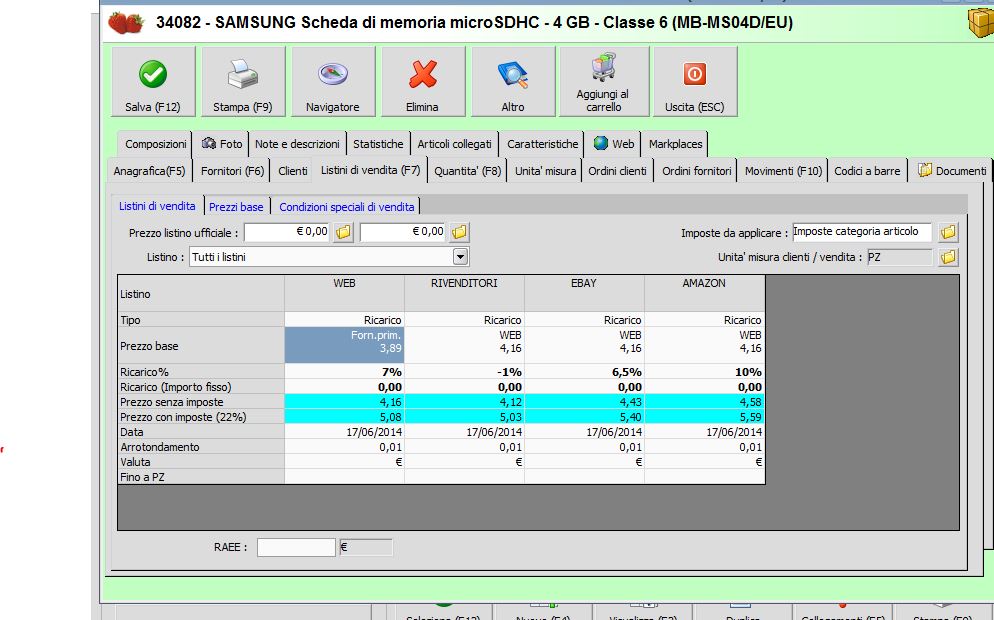The image size is (994, 620).
Task: Click the 4,12 price without tax cell
Action: pos(465,402)
